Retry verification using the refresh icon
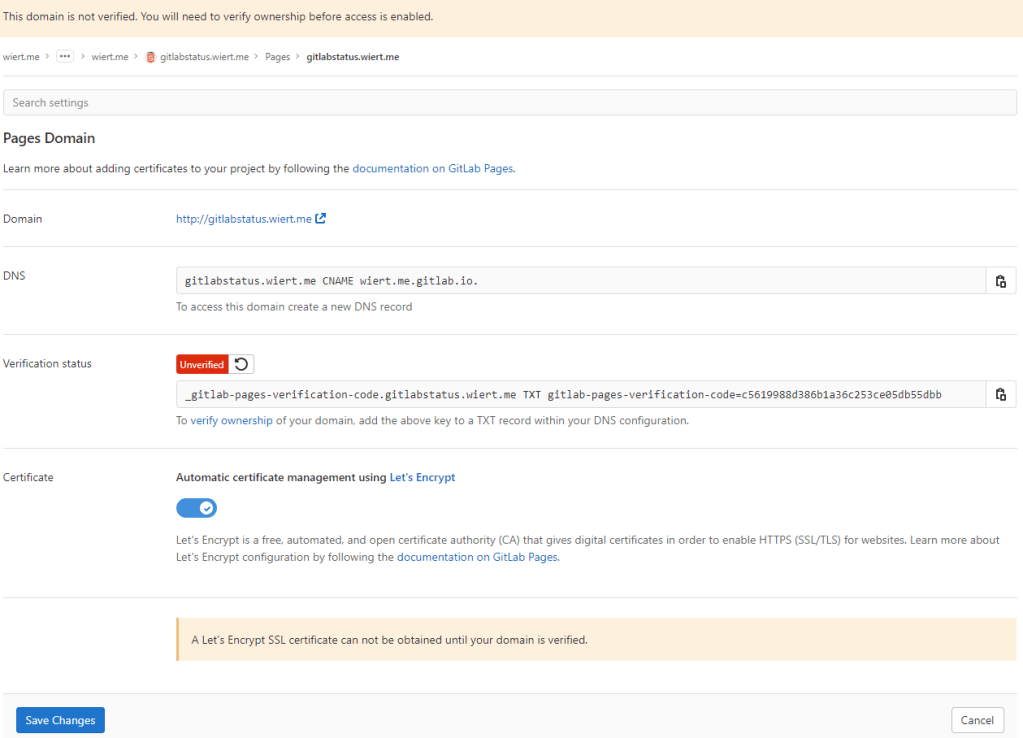 [240, 364]
